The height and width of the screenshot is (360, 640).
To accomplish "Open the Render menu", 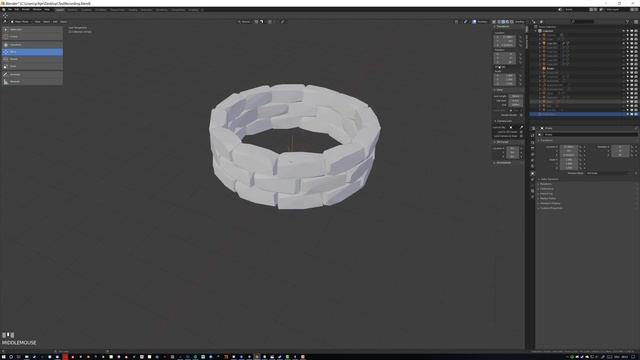I will (26, 9).
